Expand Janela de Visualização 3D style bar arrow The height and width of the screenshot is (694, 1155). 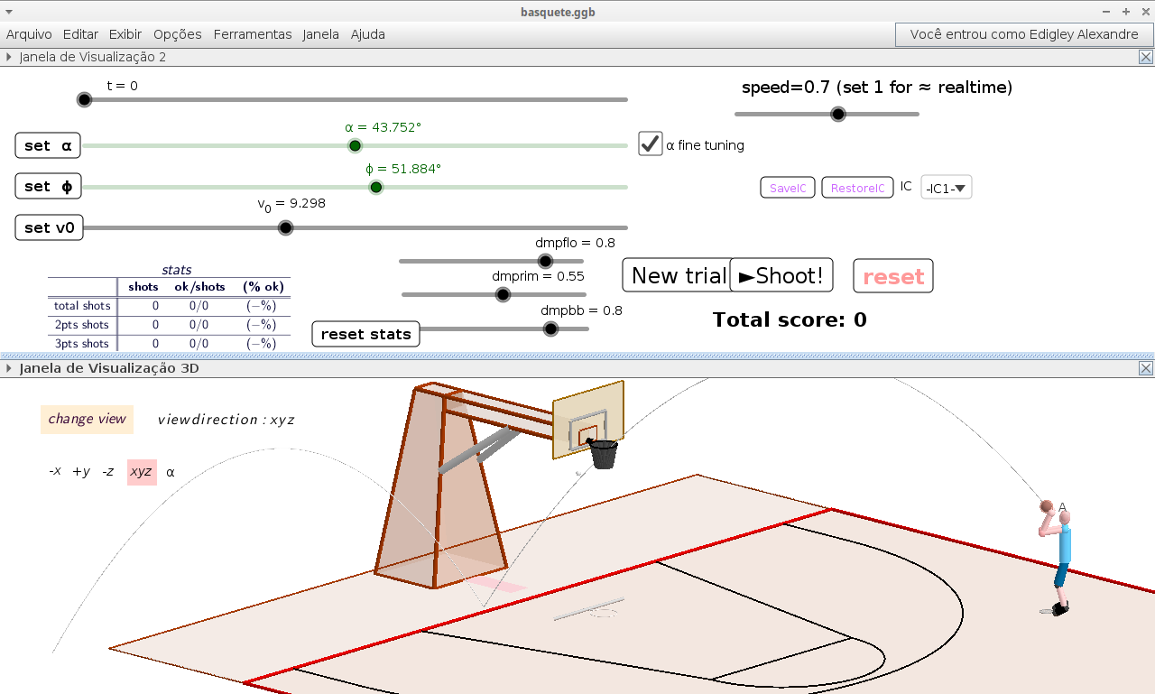click(8, 368)
